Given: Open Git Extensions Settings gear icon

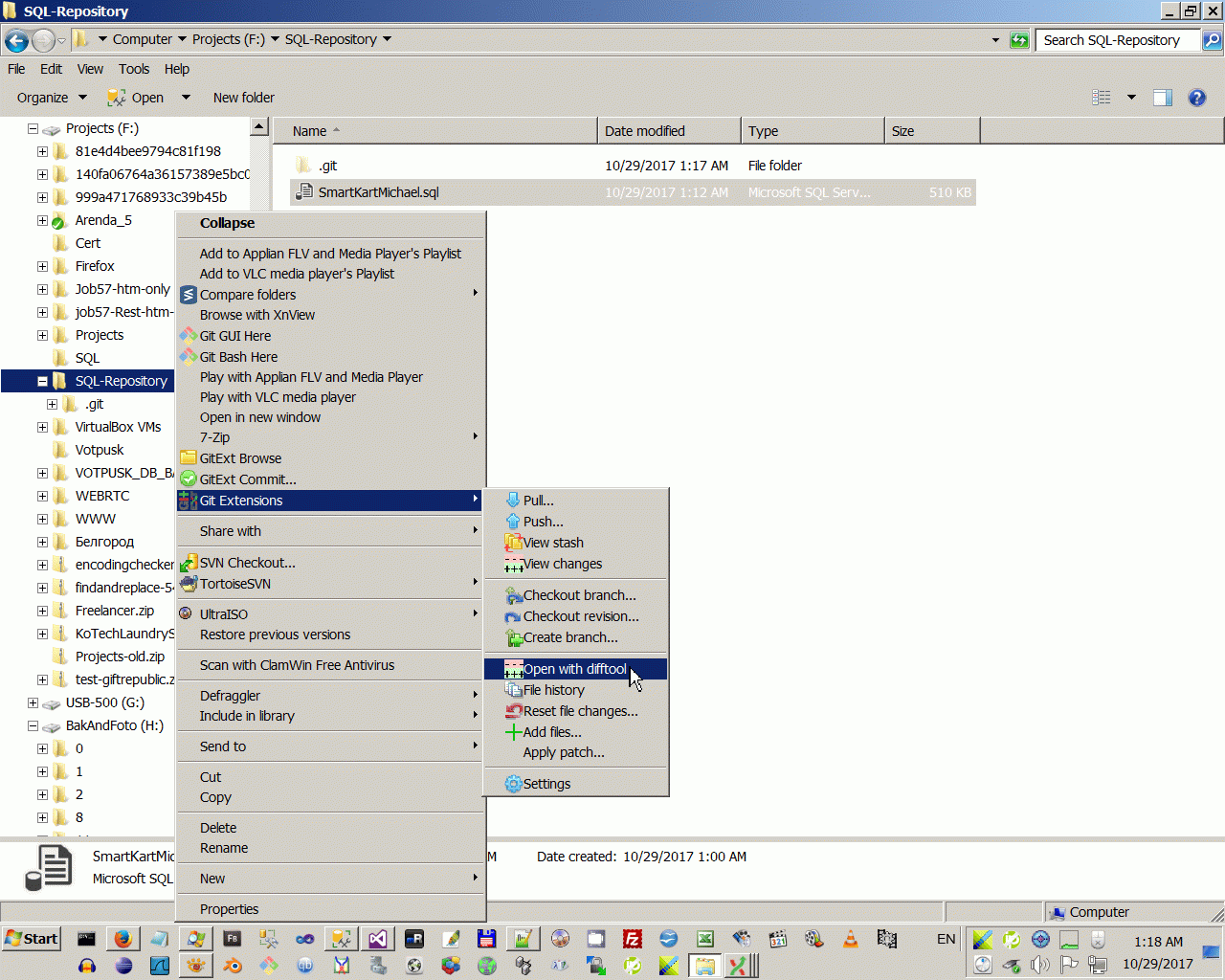Looking at the screenshot, I should tap(514, 784).
